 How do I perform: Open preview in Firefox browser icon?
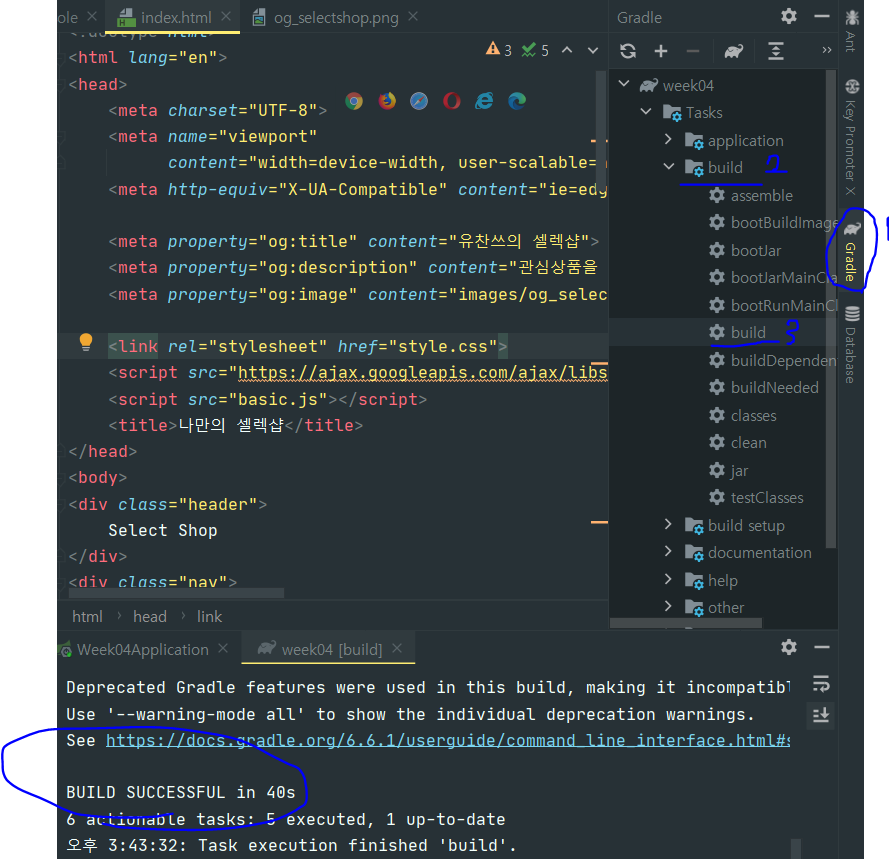tap(387, 101)
